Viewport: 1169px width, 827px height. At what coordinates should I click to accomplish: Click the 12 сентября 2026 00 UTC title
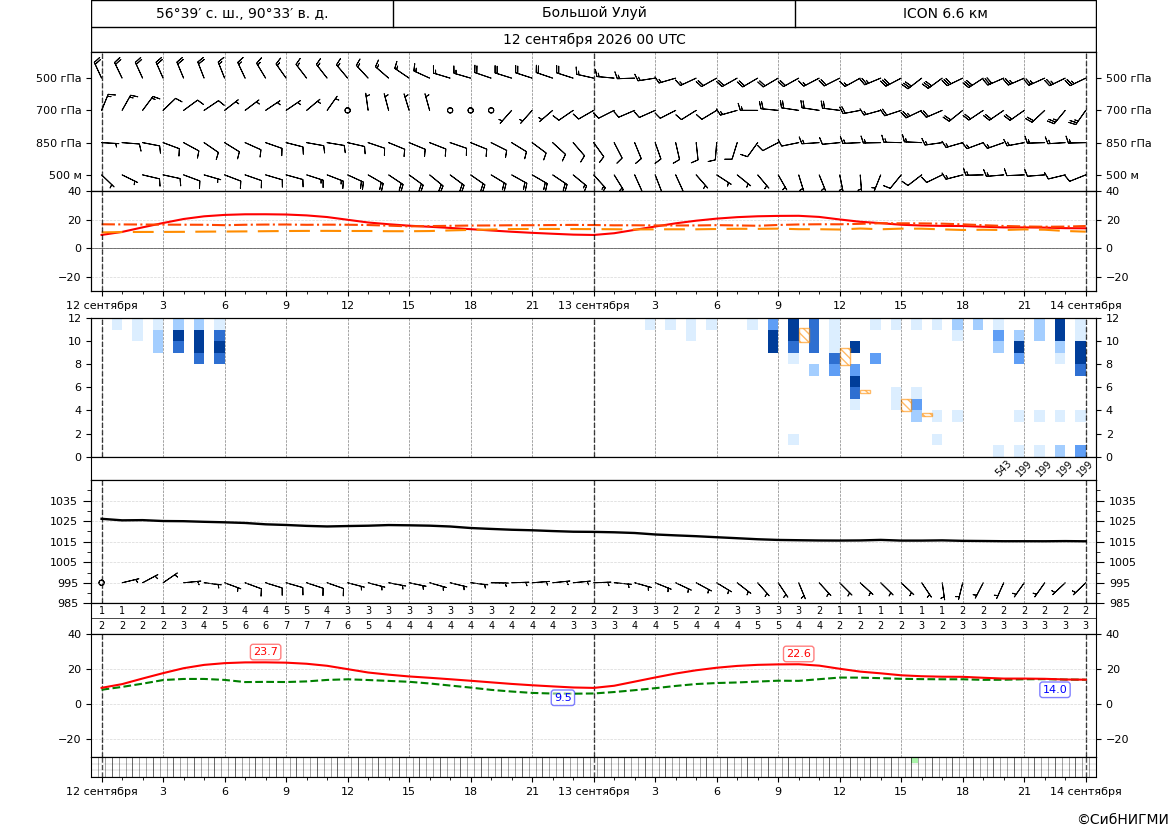pos(594,40)
